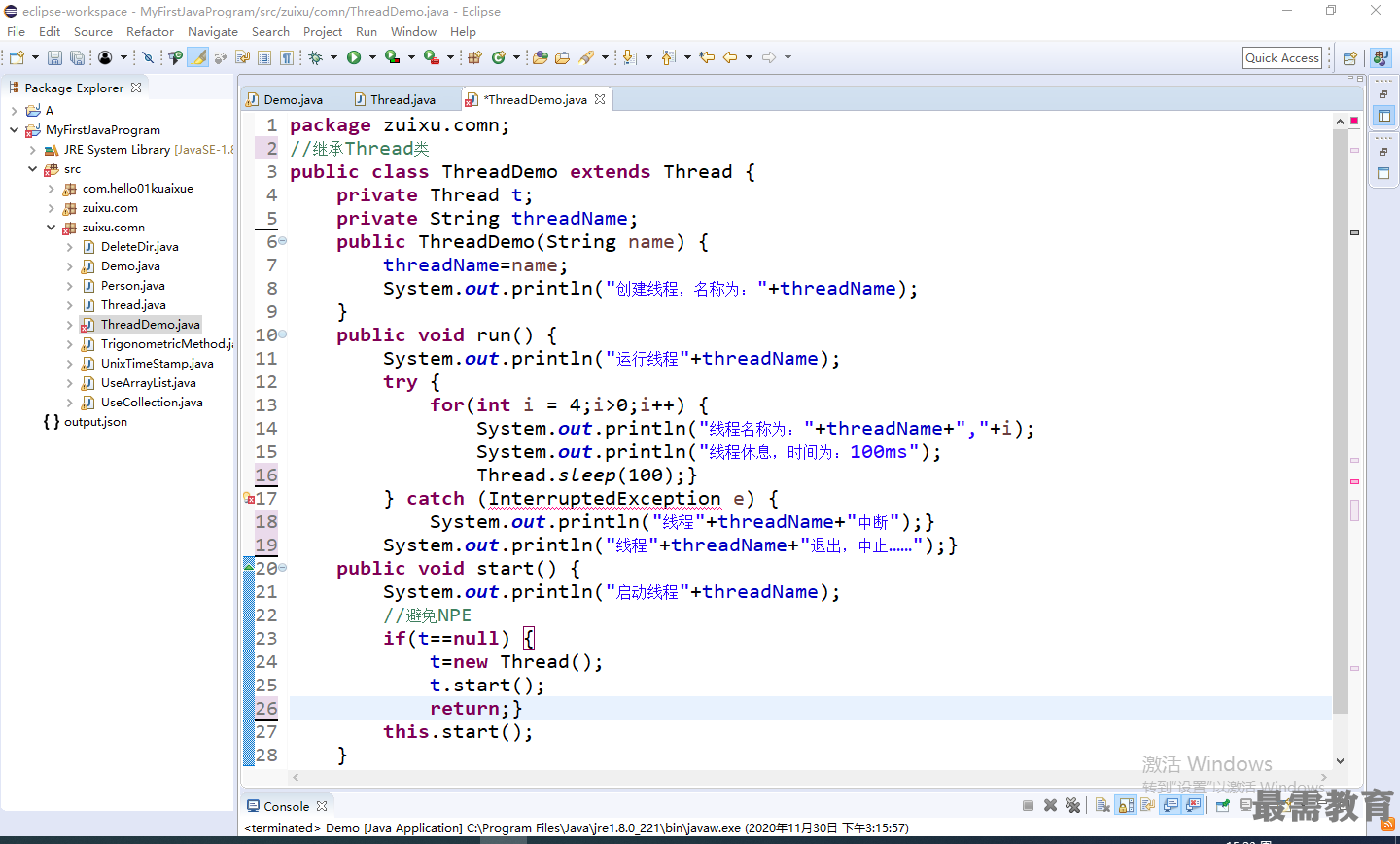Open the Help menu
The image size is (1400, 844).
coord(463,31)
